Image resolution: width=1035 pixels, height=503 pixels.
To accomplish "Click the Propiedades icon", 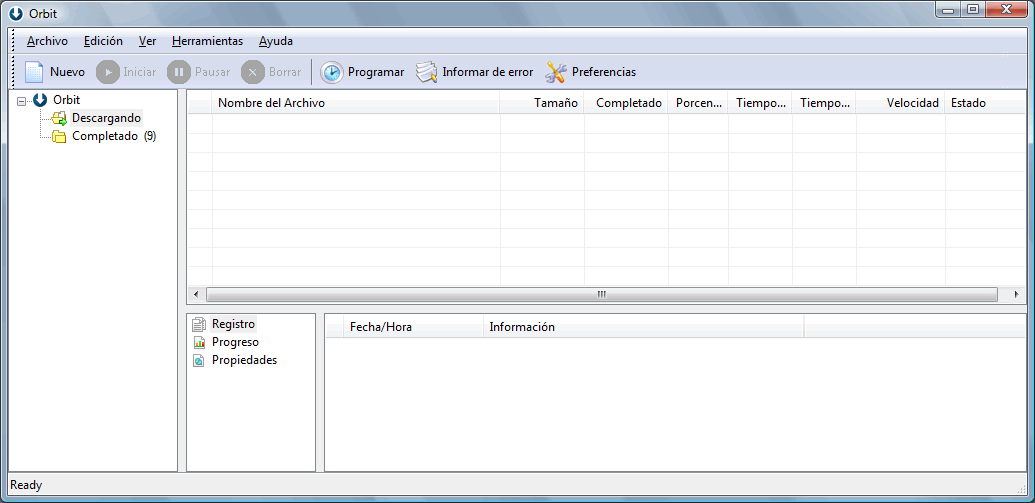I will 199,360.
